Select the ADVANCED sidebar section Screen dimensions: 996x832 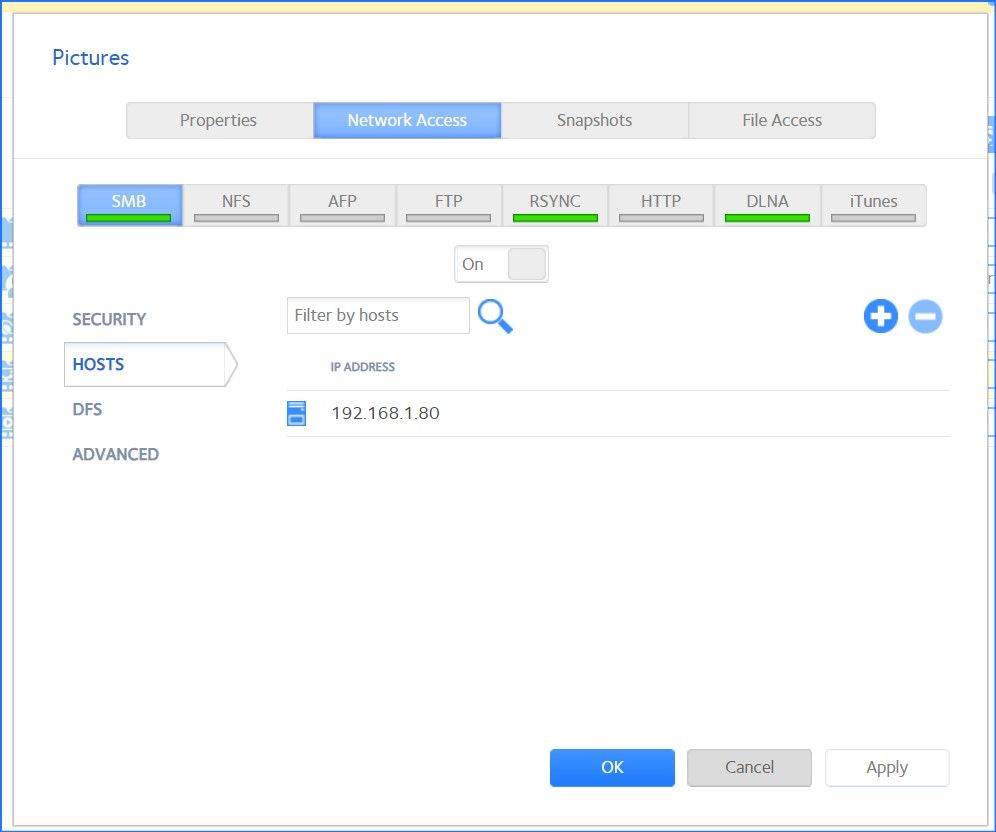[x=115, y=454]
